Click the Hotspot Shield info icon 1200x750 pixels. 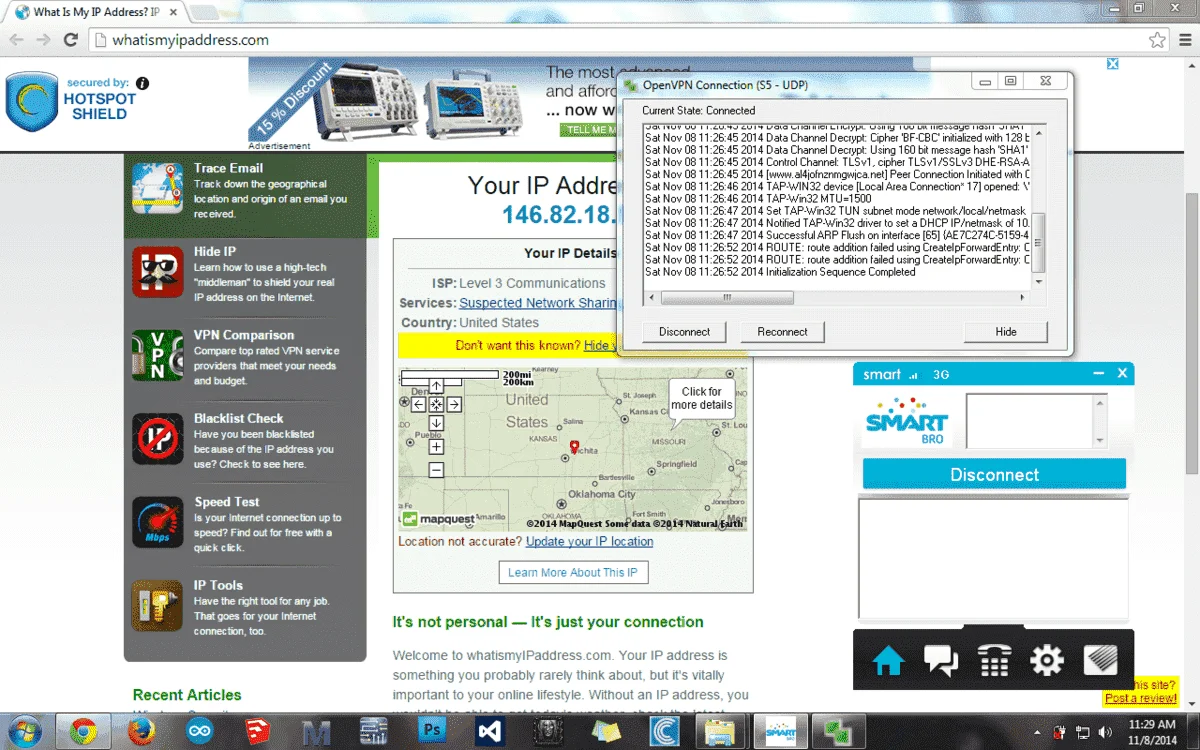tap(143, 83)
